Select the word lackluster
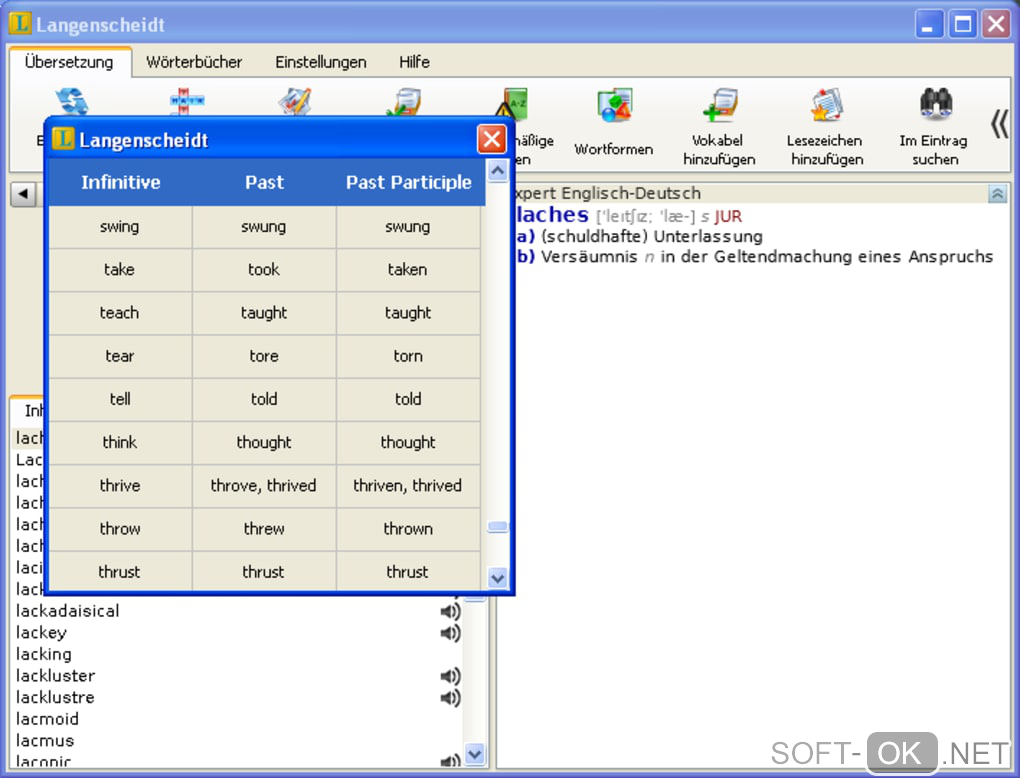The height and width of the screenshot is (778, 1020). (x=55, y=676)
